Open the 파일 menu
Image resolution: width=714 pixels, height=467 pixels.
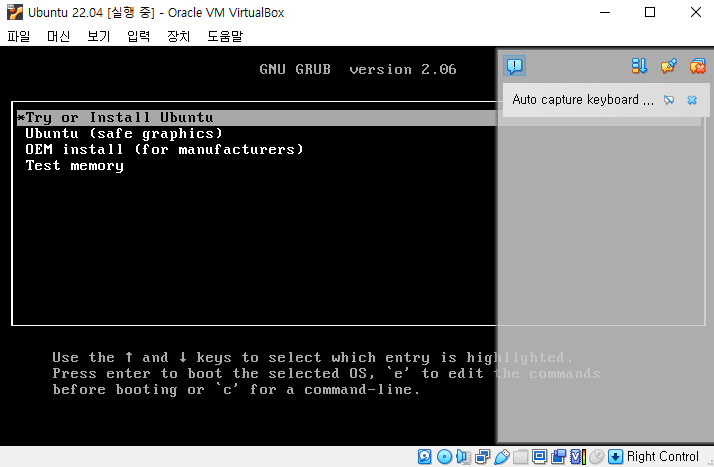pos(19,36)
